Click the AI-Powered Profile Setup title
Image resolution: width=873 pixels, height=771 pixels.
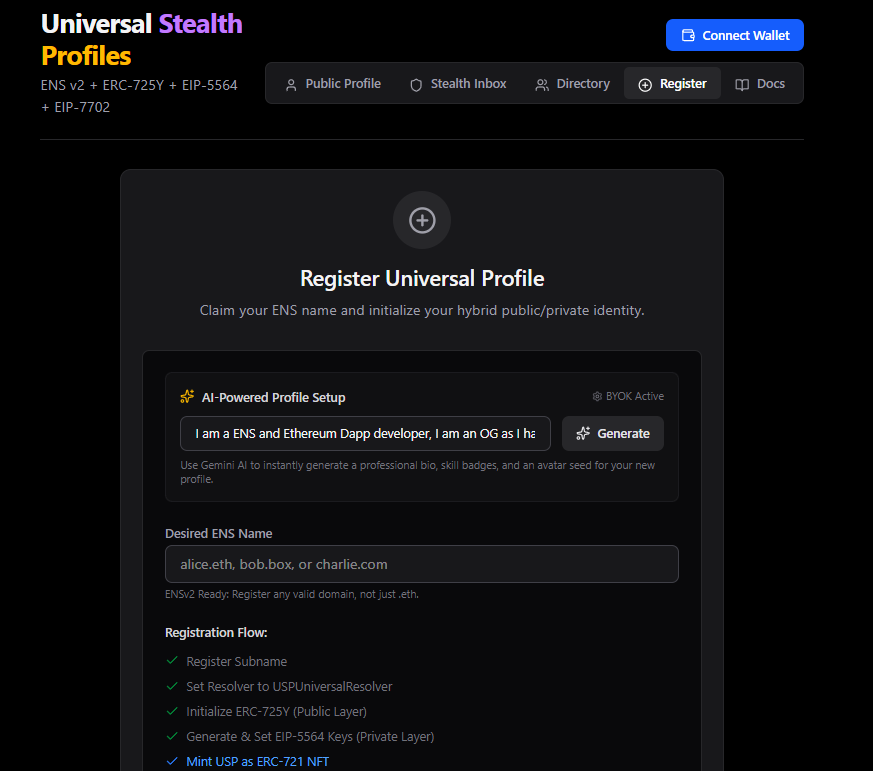(x=273, y=397)
